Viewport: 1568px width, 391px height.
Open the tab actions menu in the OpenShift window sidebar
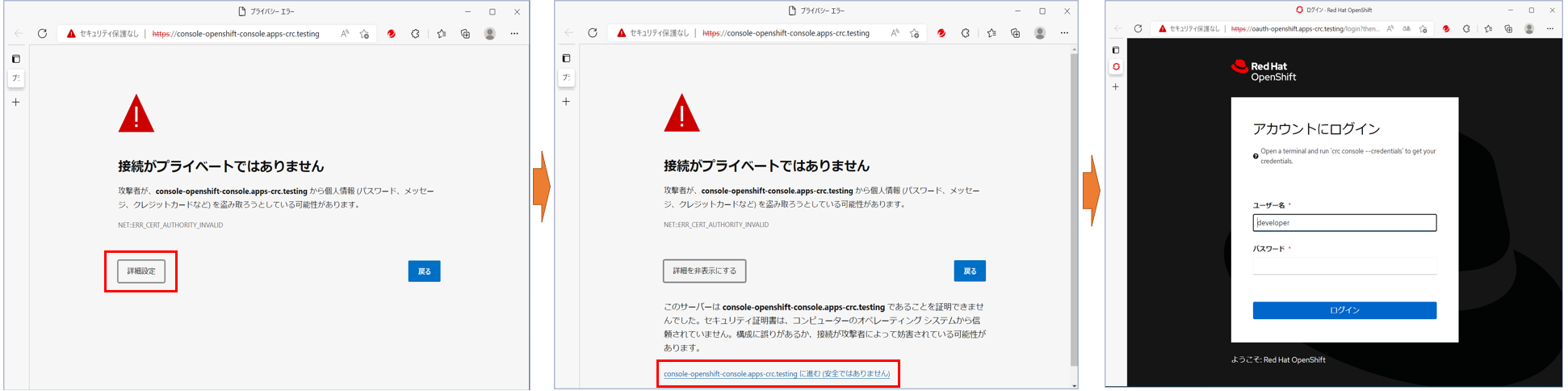tap(1116, 50)
